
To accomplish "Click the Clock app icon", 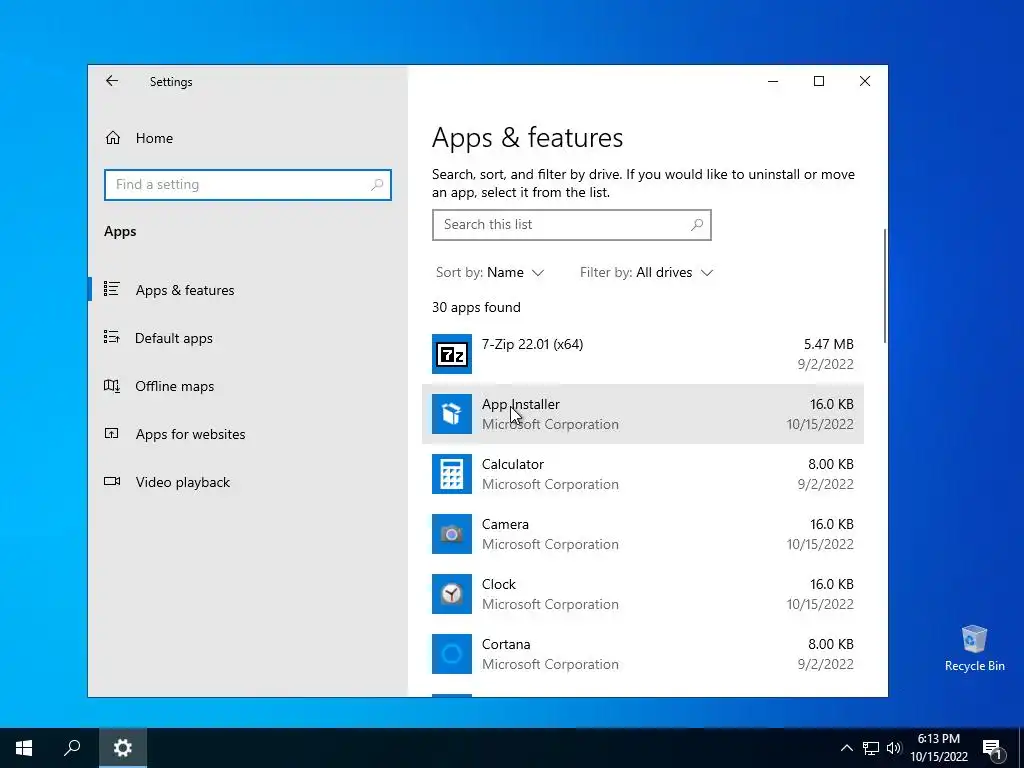I will (452, 594).
